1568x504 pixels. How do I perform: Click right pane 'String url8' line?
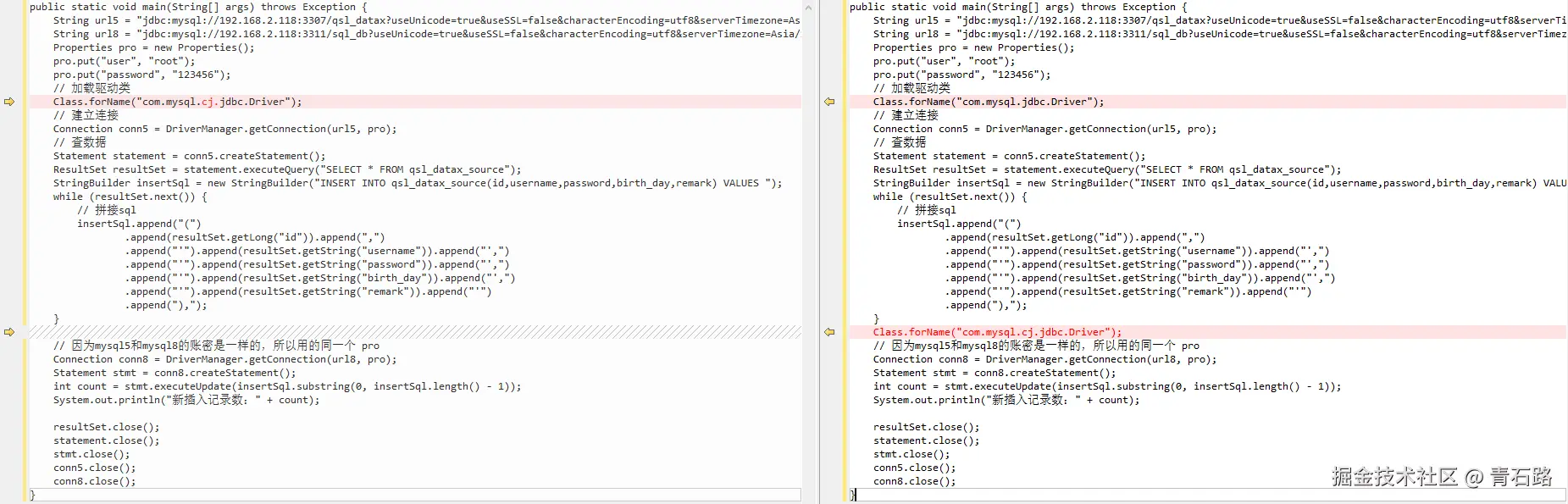click(x=1220, y=34)
